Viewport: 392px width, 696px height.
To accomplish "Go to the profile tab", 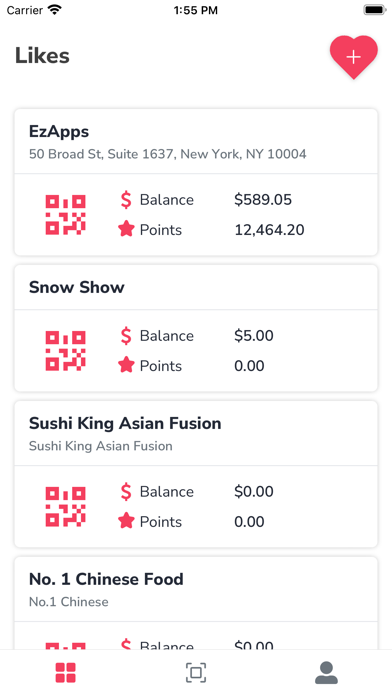I will 326,672.
